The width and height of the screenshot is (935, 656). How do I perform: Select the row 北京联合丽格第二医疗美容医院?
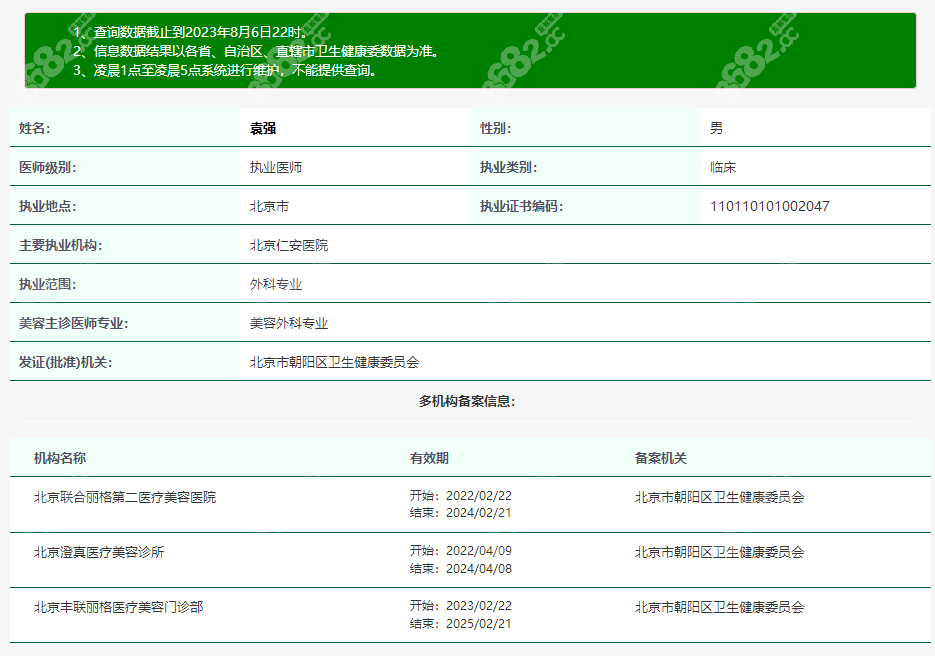[x=470, y=505]
